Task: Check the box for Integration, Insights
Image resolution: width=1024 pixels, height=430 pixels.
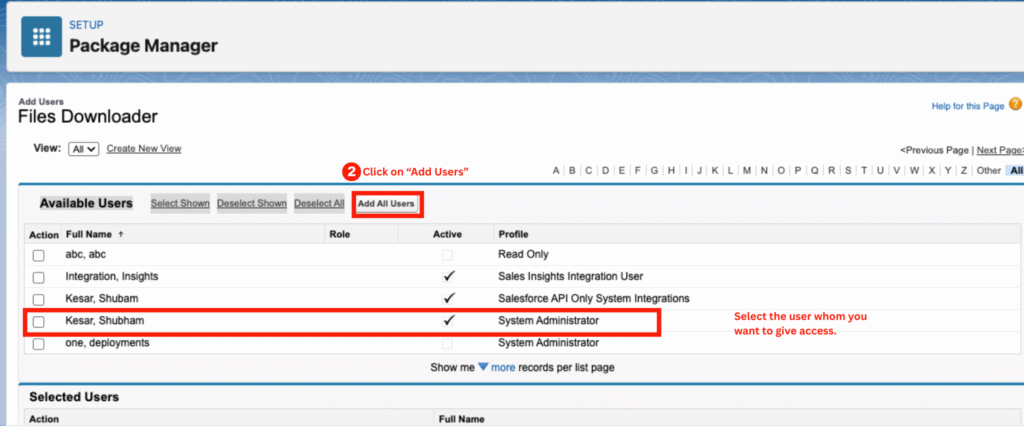Action: pos(39,278)
